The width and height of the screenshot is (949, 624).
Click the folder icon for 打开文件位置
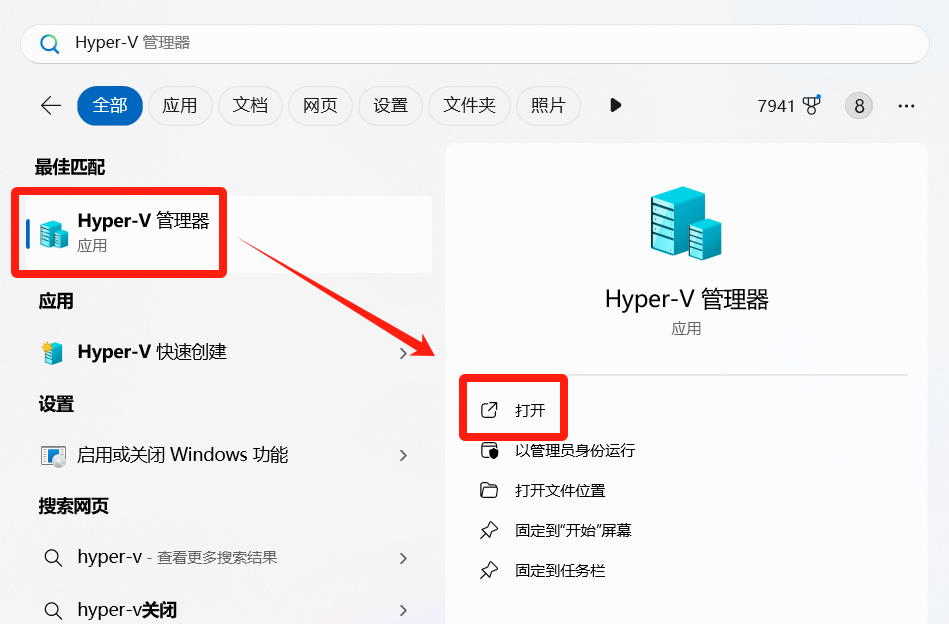(x=489, y=491)
